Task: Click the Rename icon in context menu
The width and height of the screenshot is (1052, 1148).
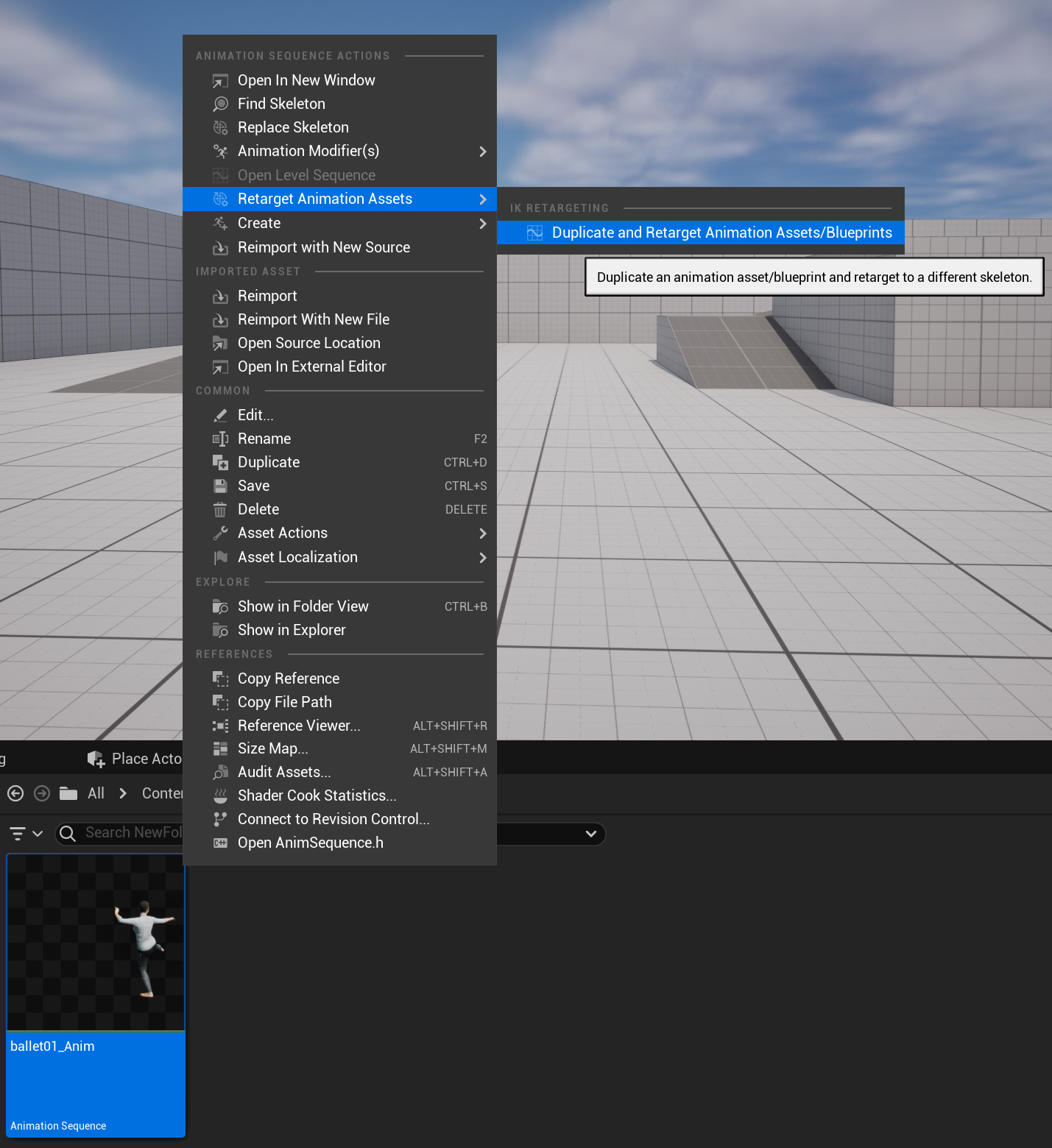Action: [x=220, y=439]
